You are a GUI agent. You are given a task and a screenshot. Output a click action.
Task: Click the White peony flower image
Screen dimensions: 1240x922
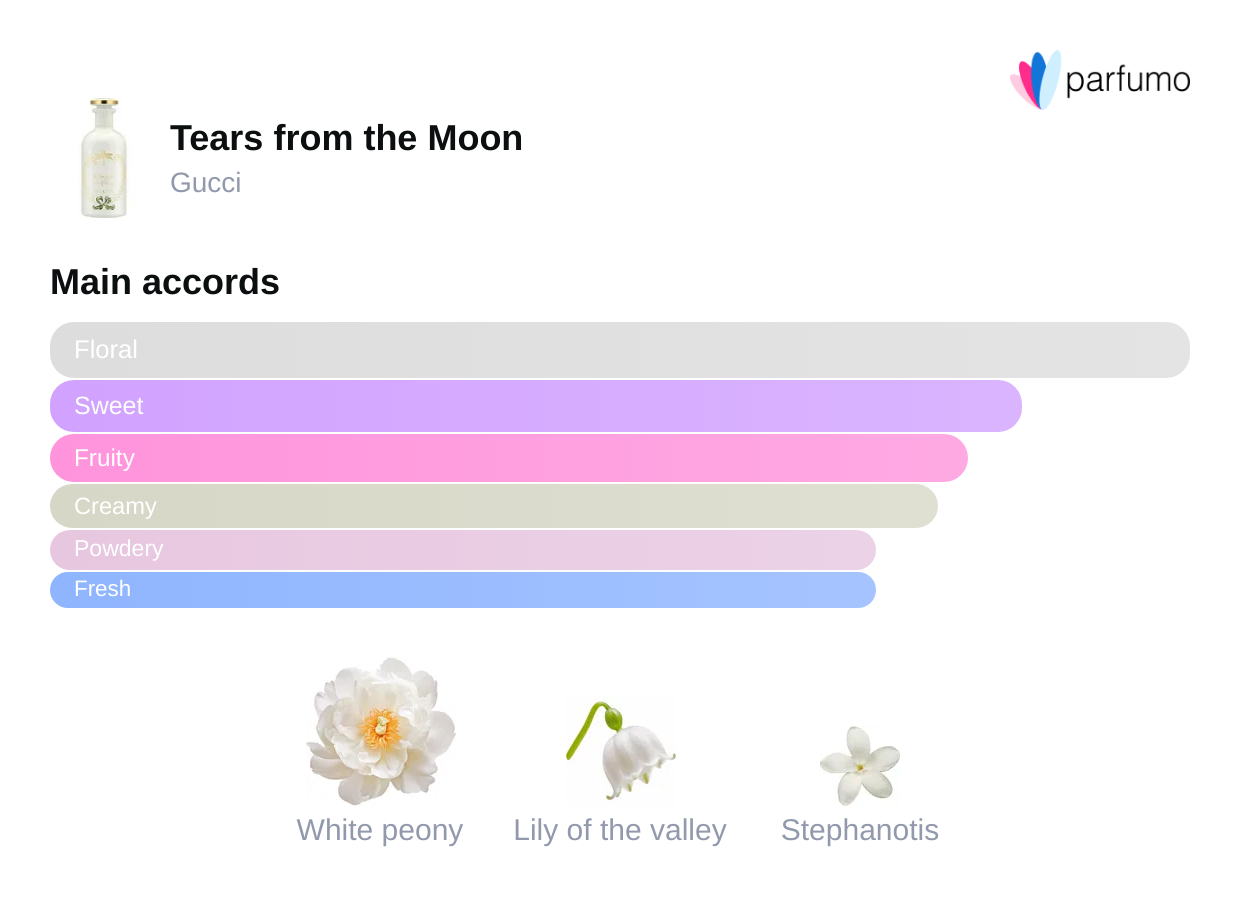[x=380, y=731]
